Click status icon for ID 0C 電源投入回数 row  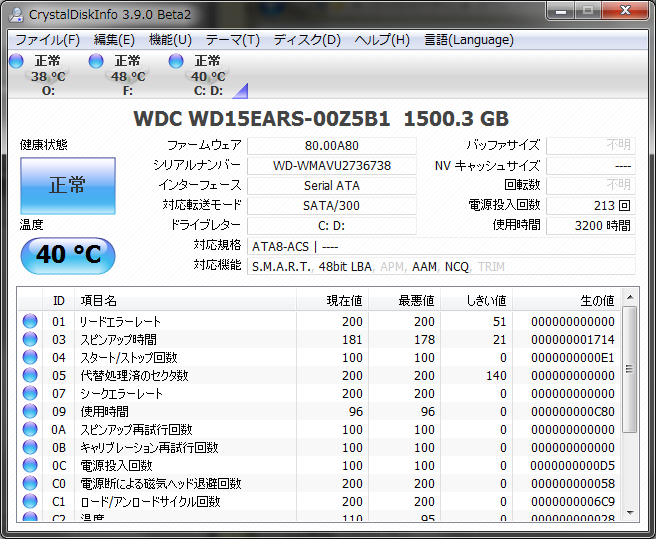tap(30, 465)
